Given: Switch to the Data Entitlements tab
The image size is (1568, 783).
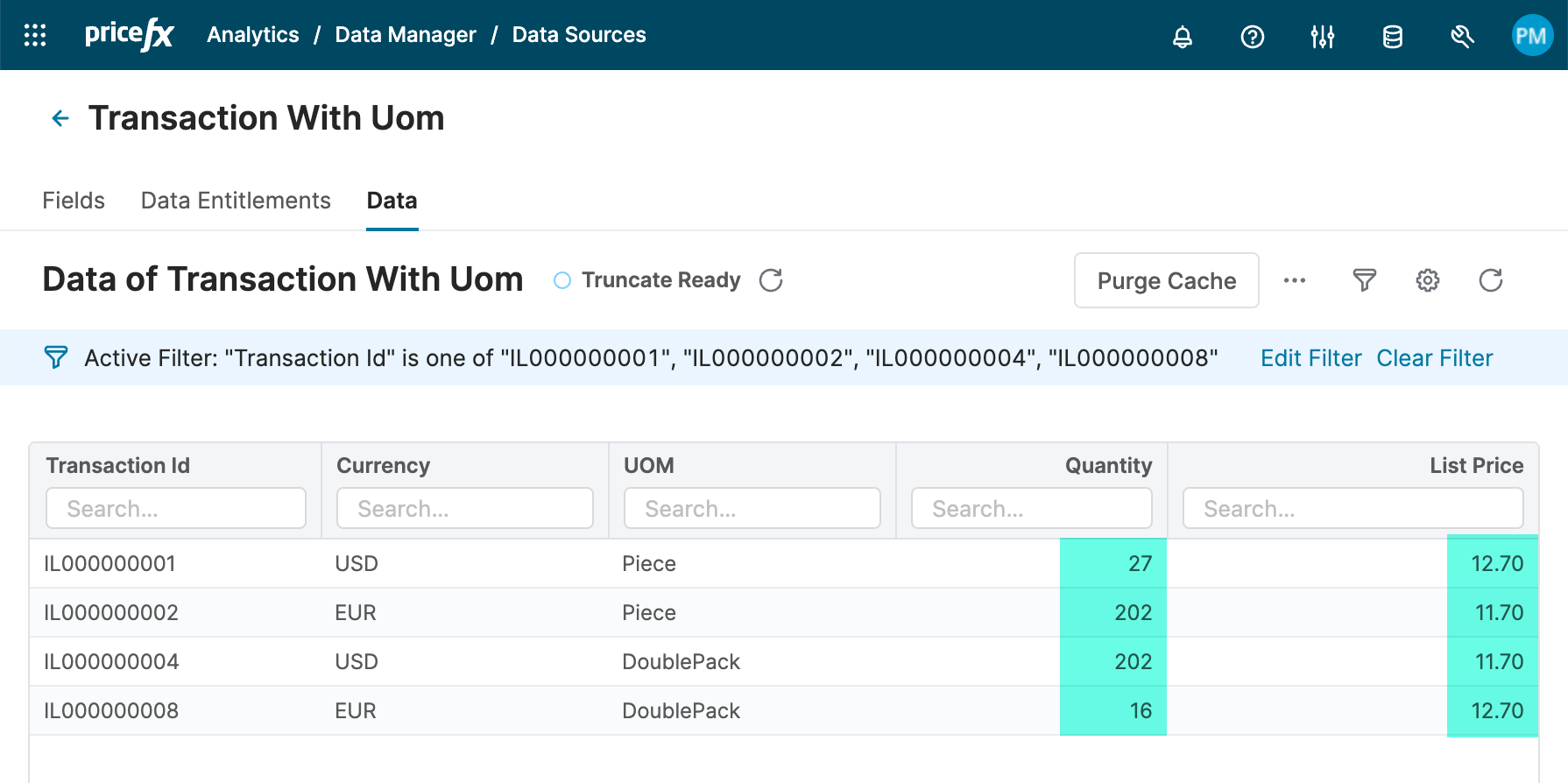Looking at the screenshot, I should (x=236, y=201).
